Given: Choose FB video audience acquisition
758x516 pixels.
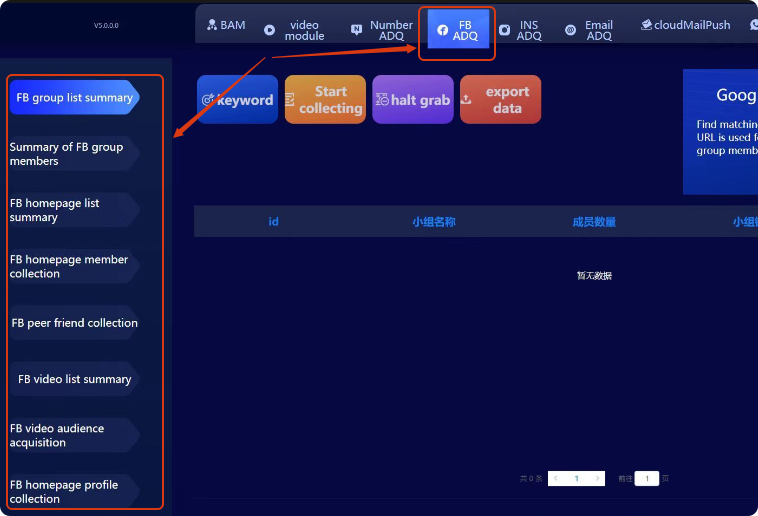Looking at the screenshot, I should tap(68, 435).
